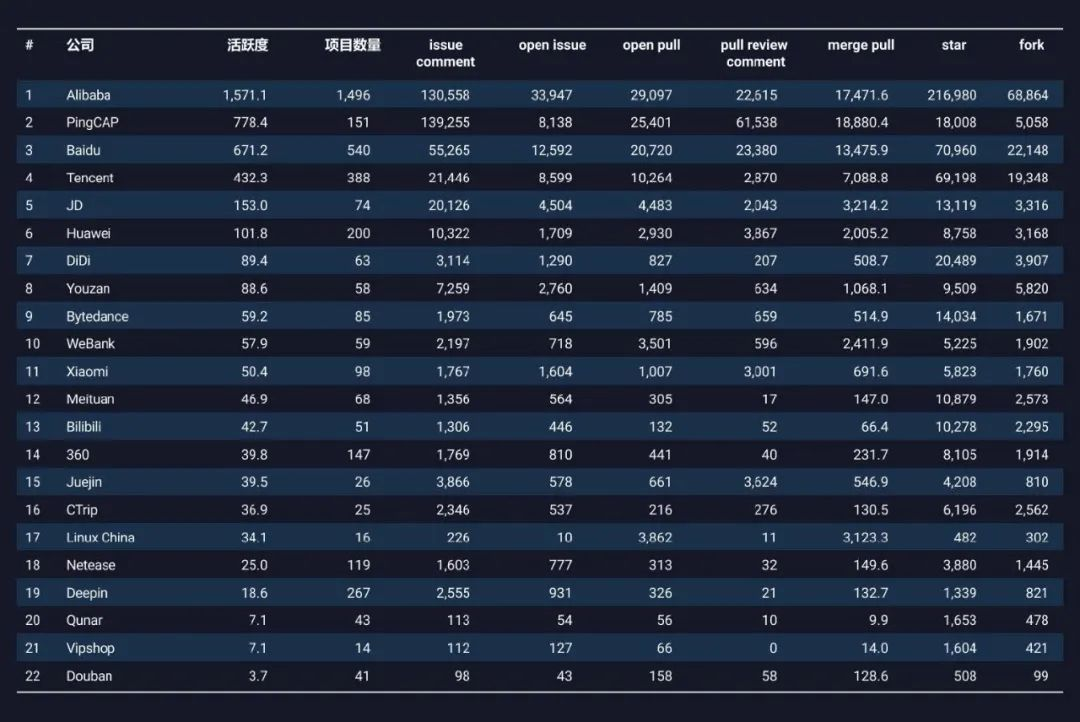Click the open pull column header
Screen dimensions: 1080x722
coord(652,45)
